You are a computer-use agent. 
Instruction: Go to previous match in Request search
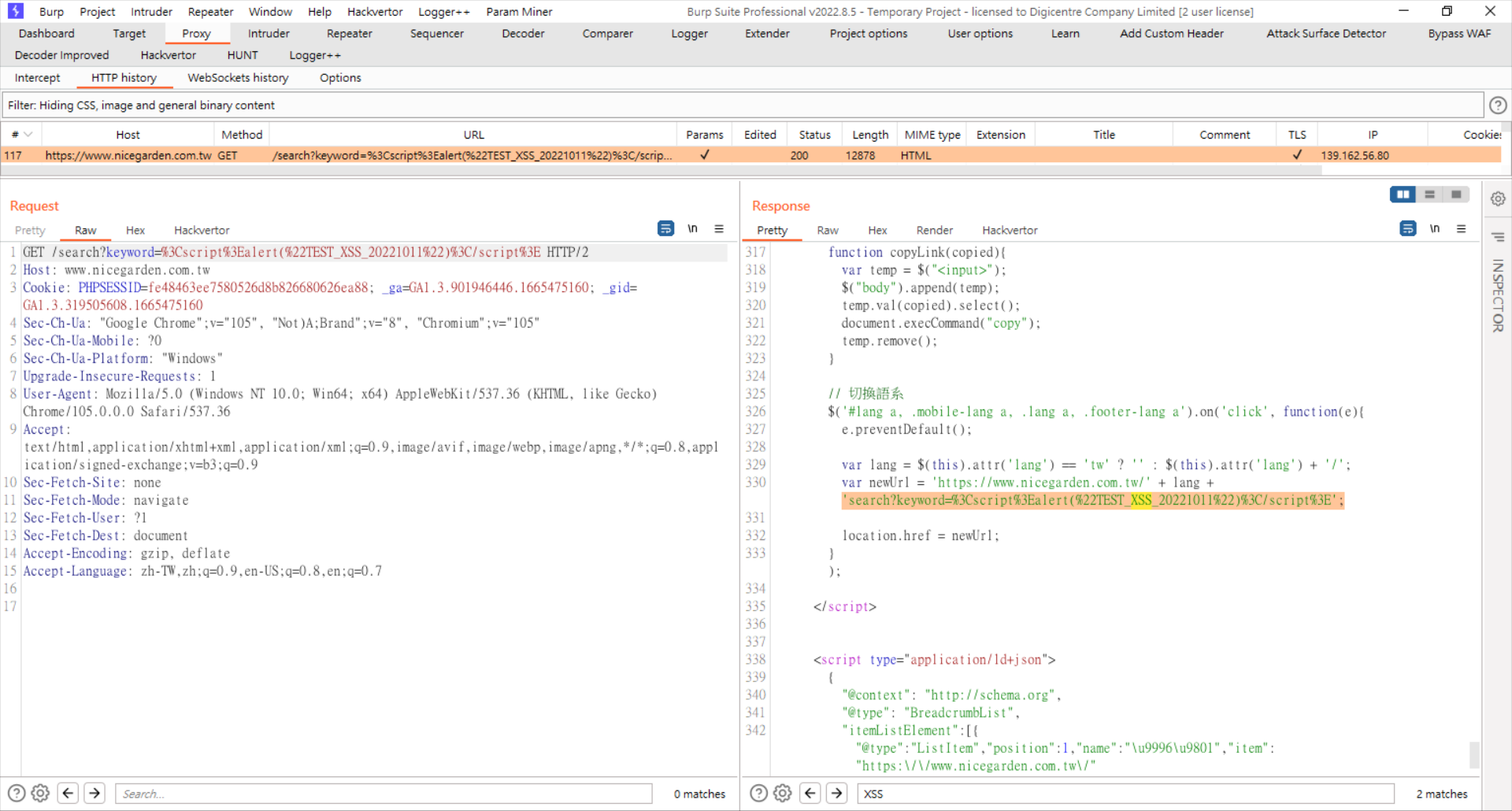click(69, 793)
